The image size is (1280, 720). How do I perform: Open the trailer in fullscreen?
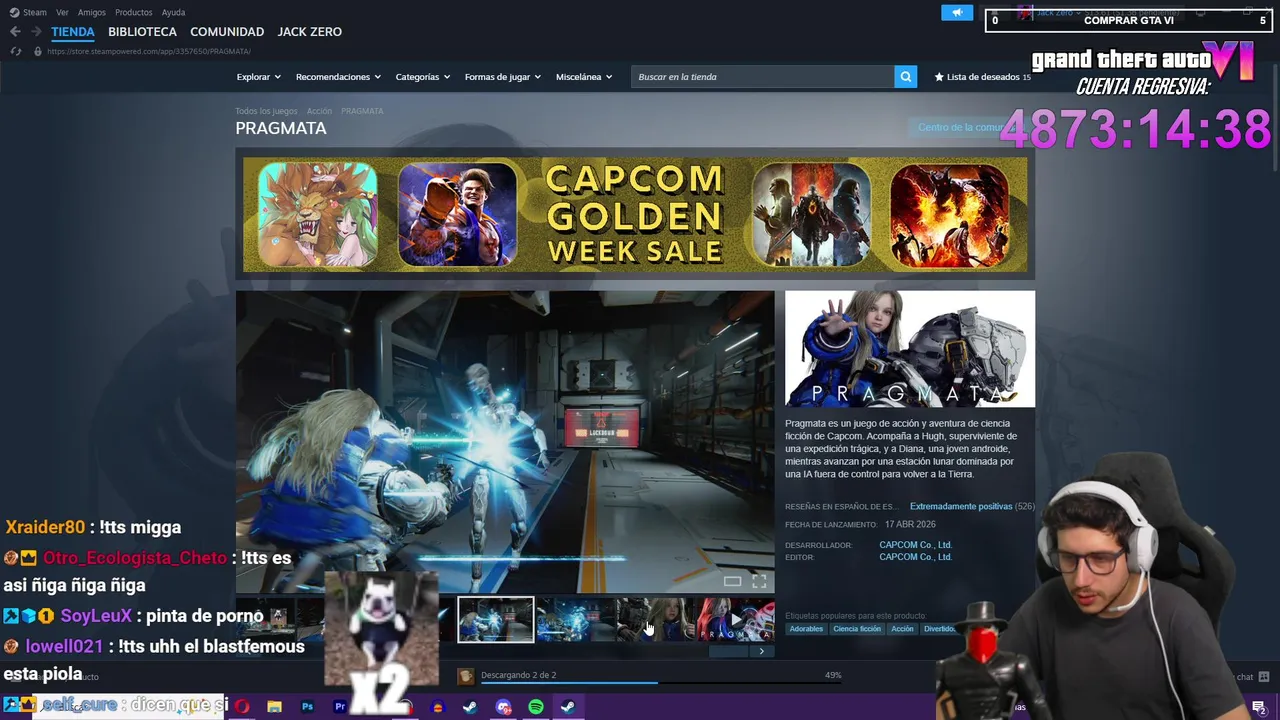[759, 581]
